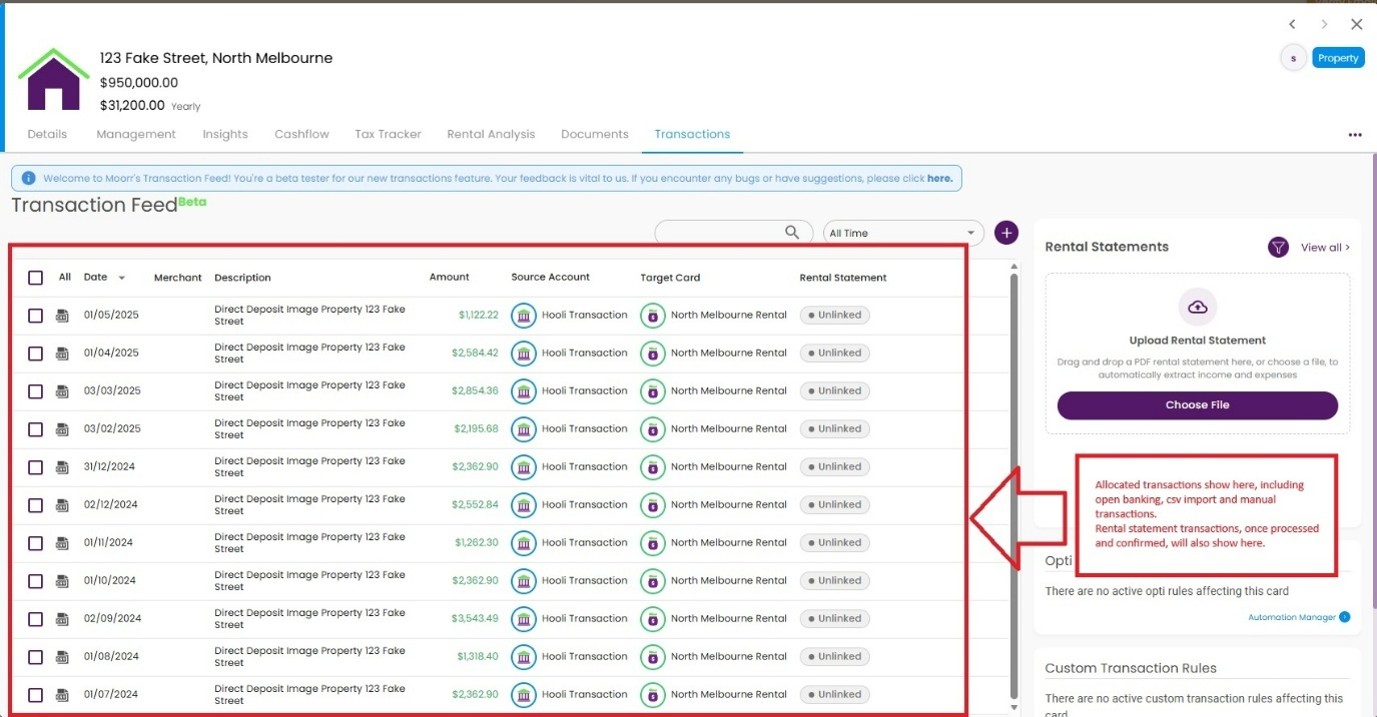Open the Insights tab
This screenshot has height=717, width=1377.
(x=225, y=134)
